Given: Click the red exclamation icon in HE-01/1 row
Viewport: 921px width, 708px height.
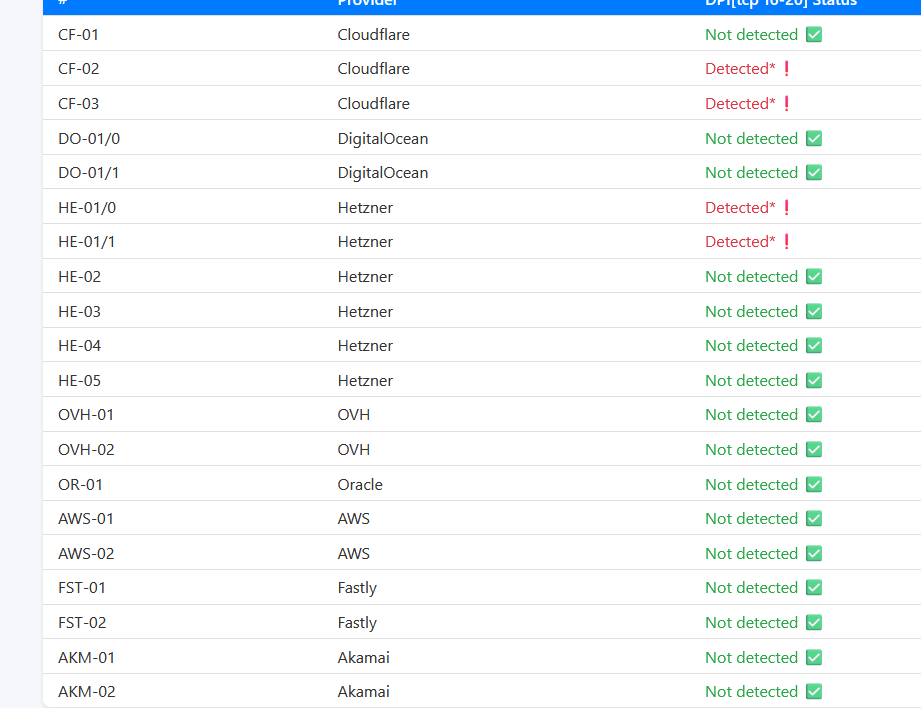Looking at the screenshot, I should coord(786,241).
